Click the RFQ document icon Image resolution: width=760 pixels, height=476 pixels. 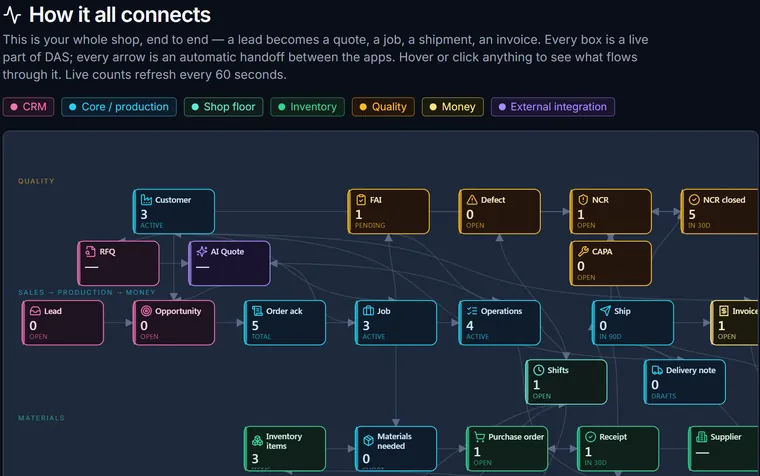(x=90, y=252)
